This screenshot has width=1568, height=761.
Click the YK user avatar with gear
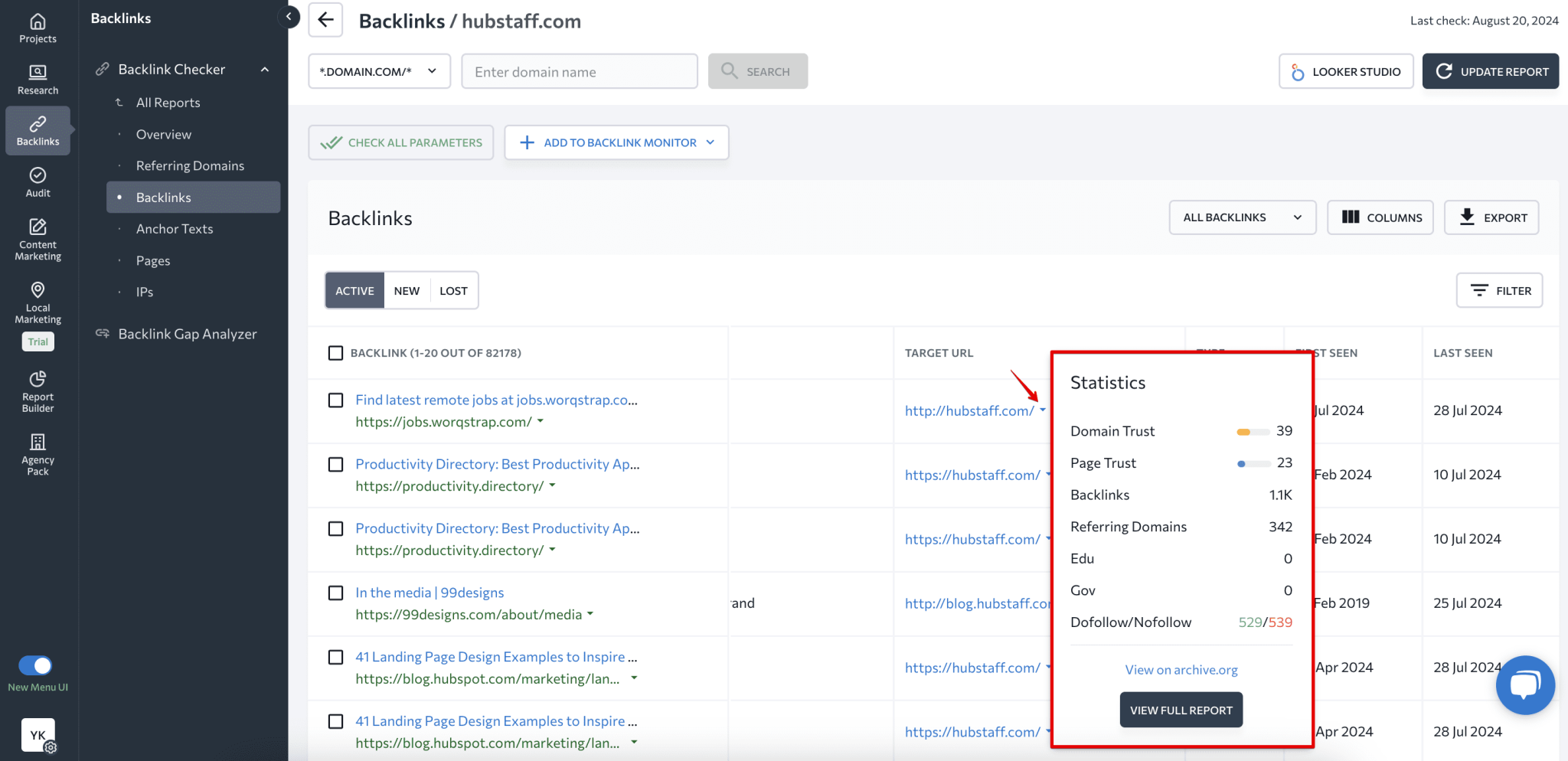coord(38,735)
